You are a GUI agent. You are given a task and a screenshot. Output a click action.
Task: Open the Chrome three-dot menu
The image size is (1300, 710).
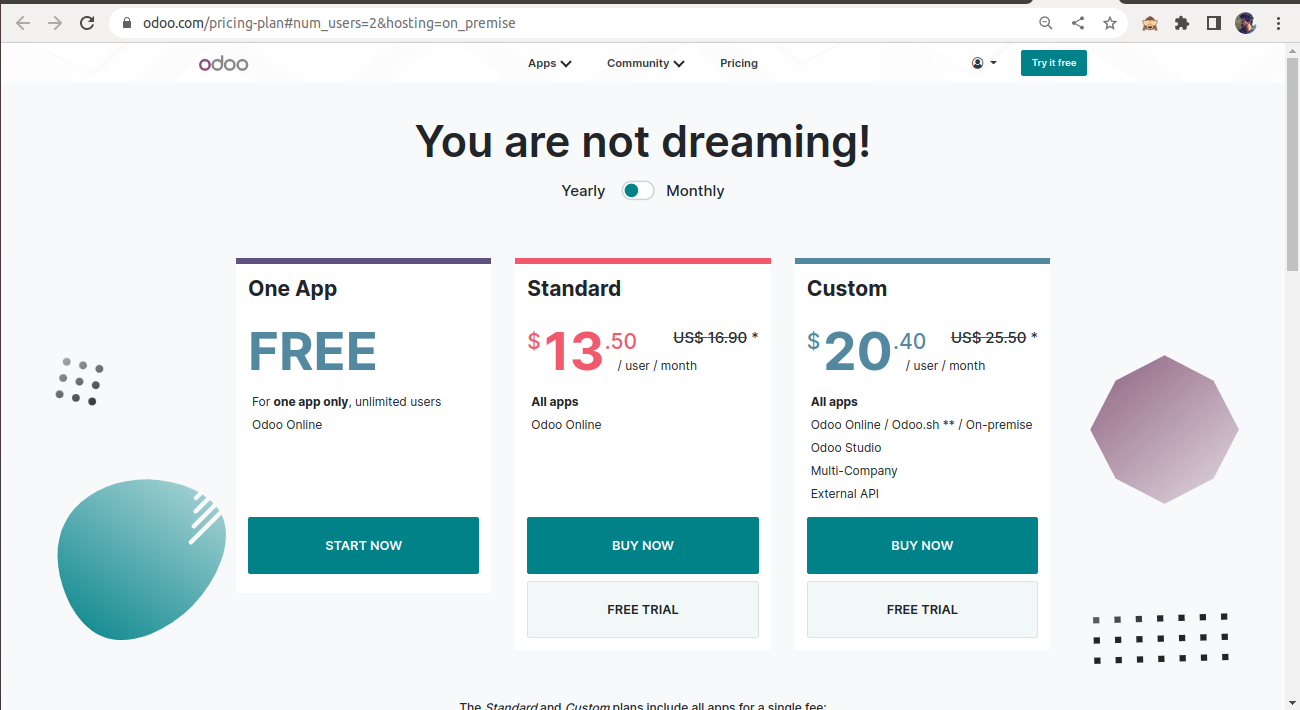[x=1278, y=23]
